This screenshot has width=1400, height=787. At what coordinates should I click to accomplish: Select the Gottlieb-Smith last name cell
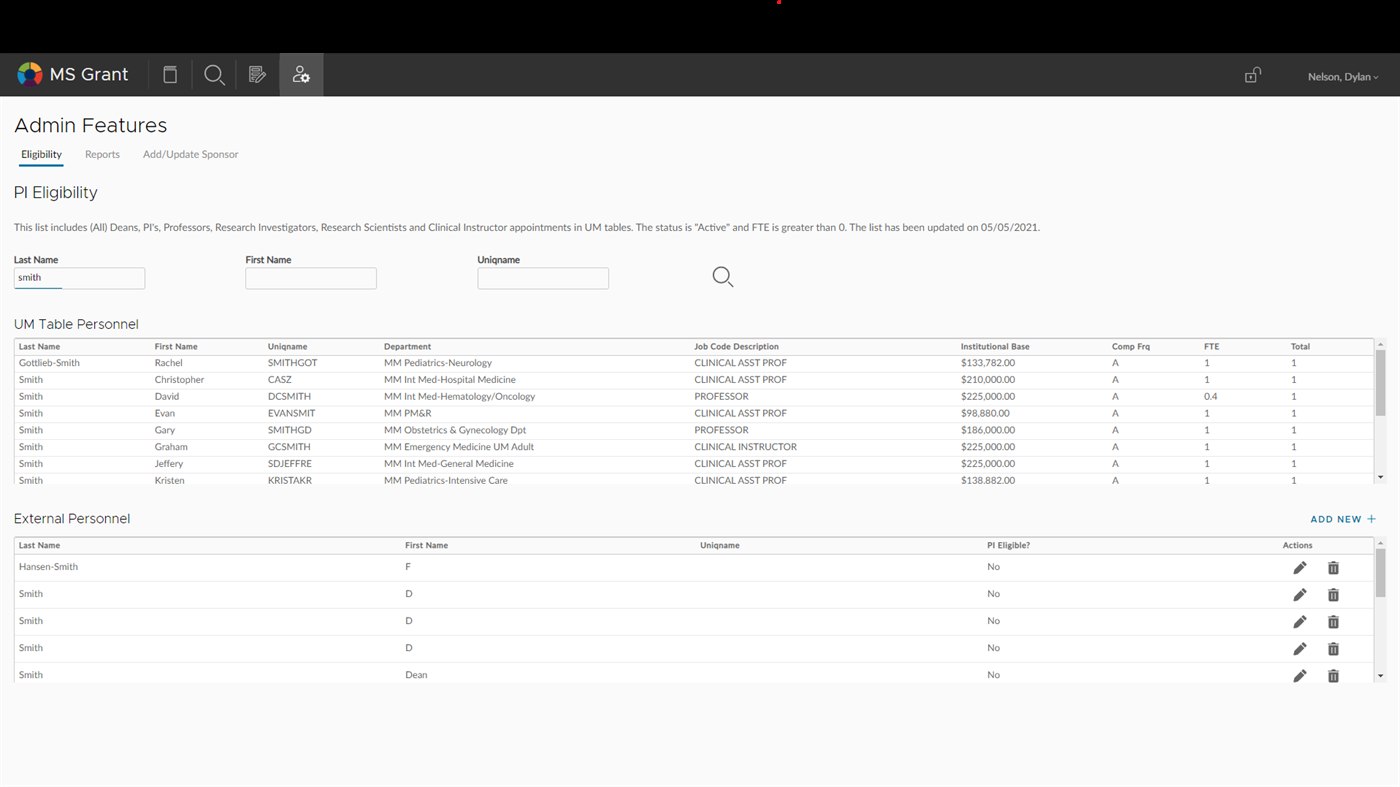point(49,363)
